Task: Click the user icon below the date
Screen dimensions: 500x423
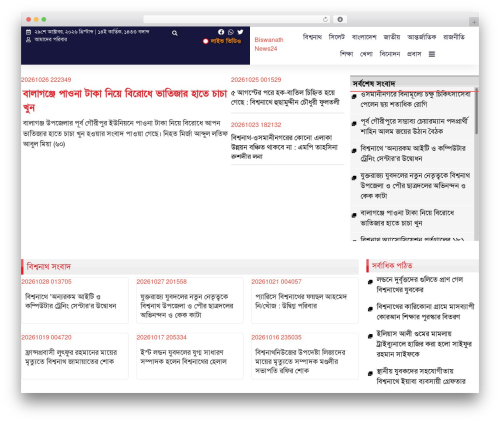Action: point(29,39)
